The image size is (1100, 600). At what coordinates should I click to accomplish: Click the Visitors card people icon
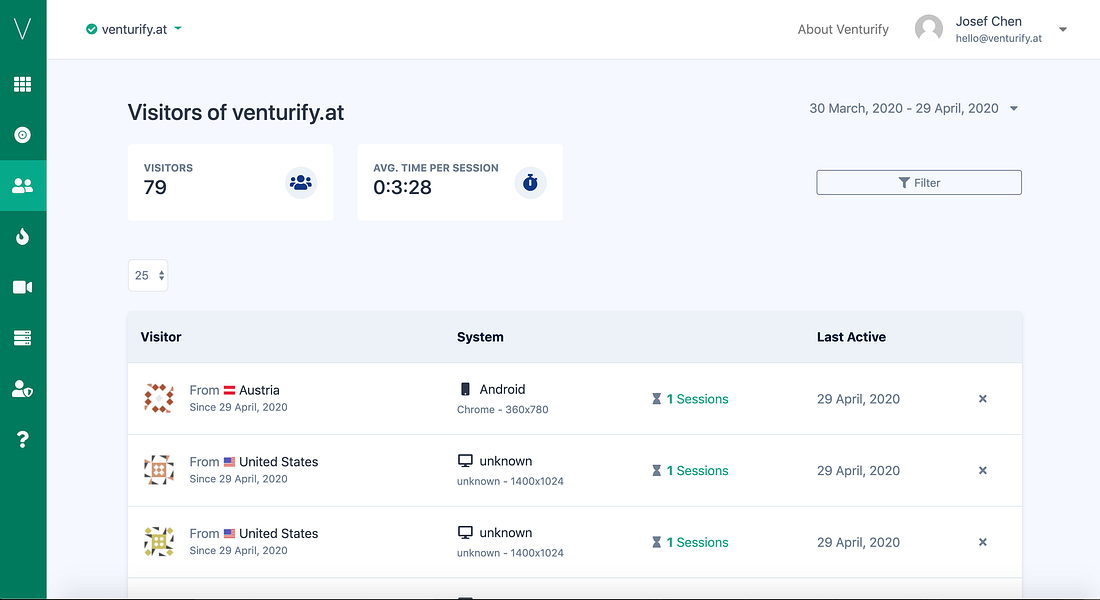coord(301,182)
